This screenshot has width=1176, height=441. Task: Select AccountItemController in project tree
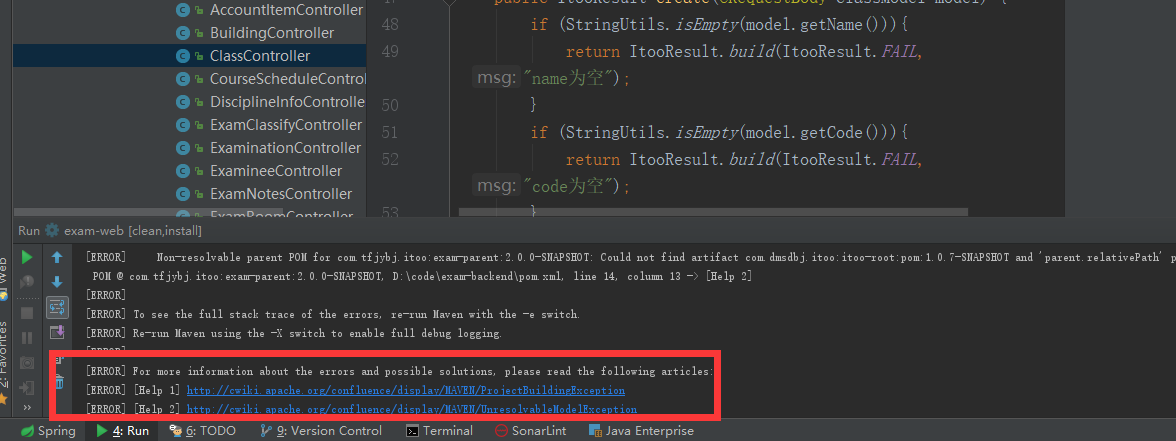point(286,10)
